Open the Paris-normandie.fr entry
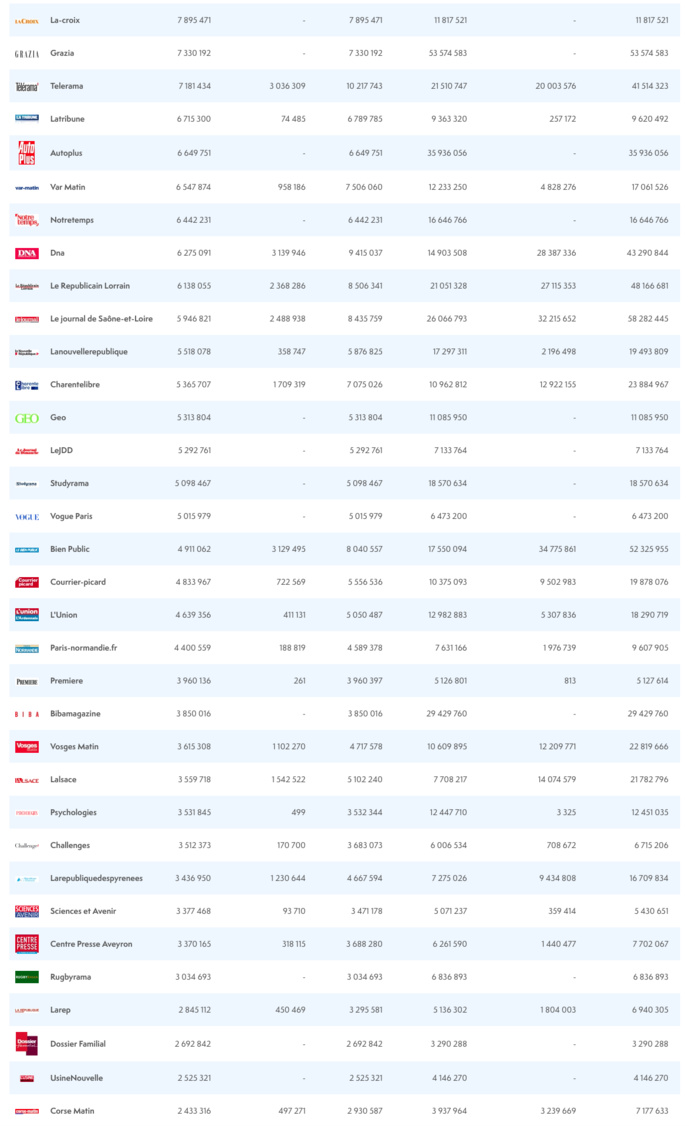This screenshot has width=689, height=1126. 83,648
